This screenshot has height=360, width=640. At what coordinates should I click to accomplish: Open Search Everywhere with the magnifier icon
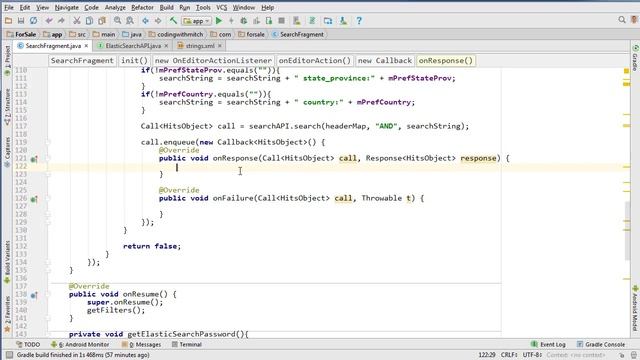[x=622, y=20]
